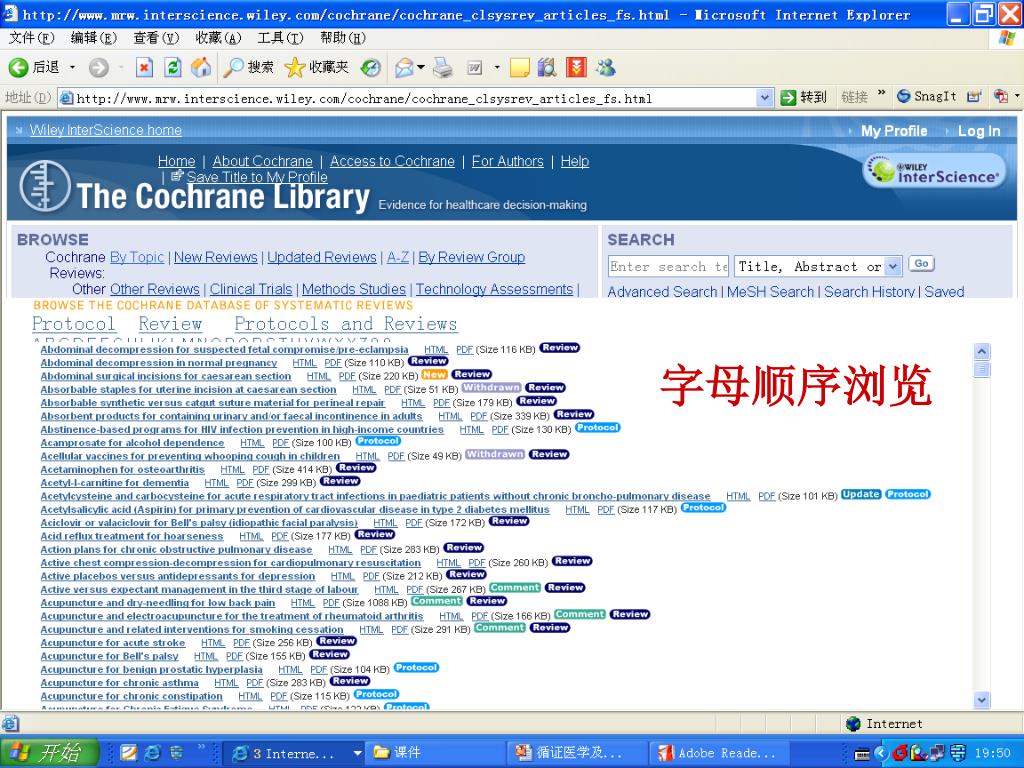Expand the Links (链接) toolbar chevron

coord(882,93)
